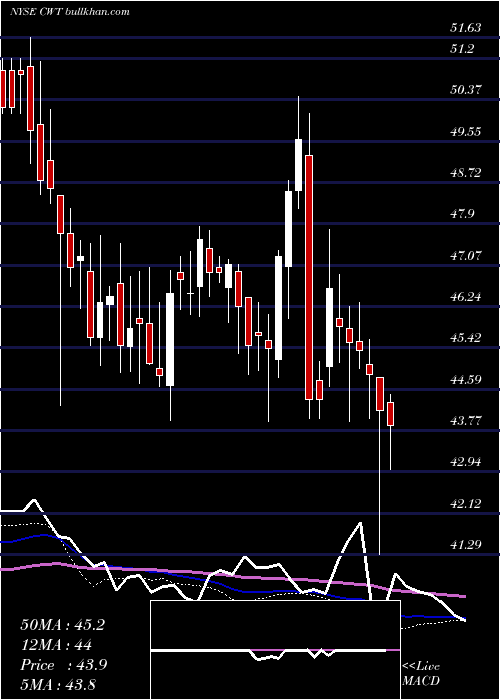
Task: Click the 47.9 price axis label
Action: 462,214
